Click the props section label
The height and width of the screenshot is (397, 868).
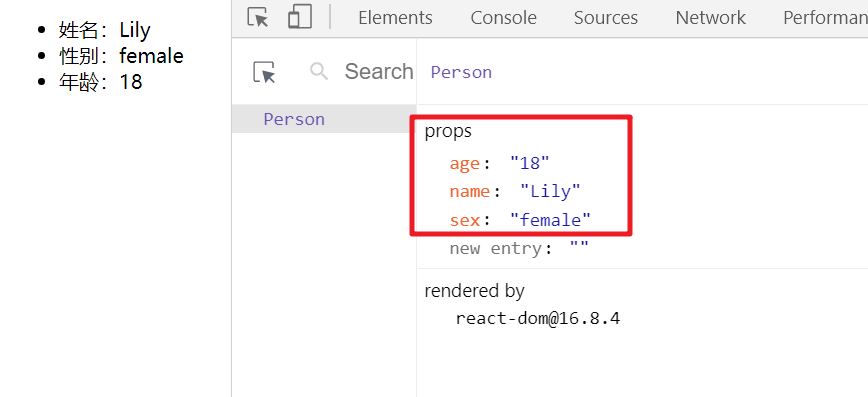(x=448, y=131)
